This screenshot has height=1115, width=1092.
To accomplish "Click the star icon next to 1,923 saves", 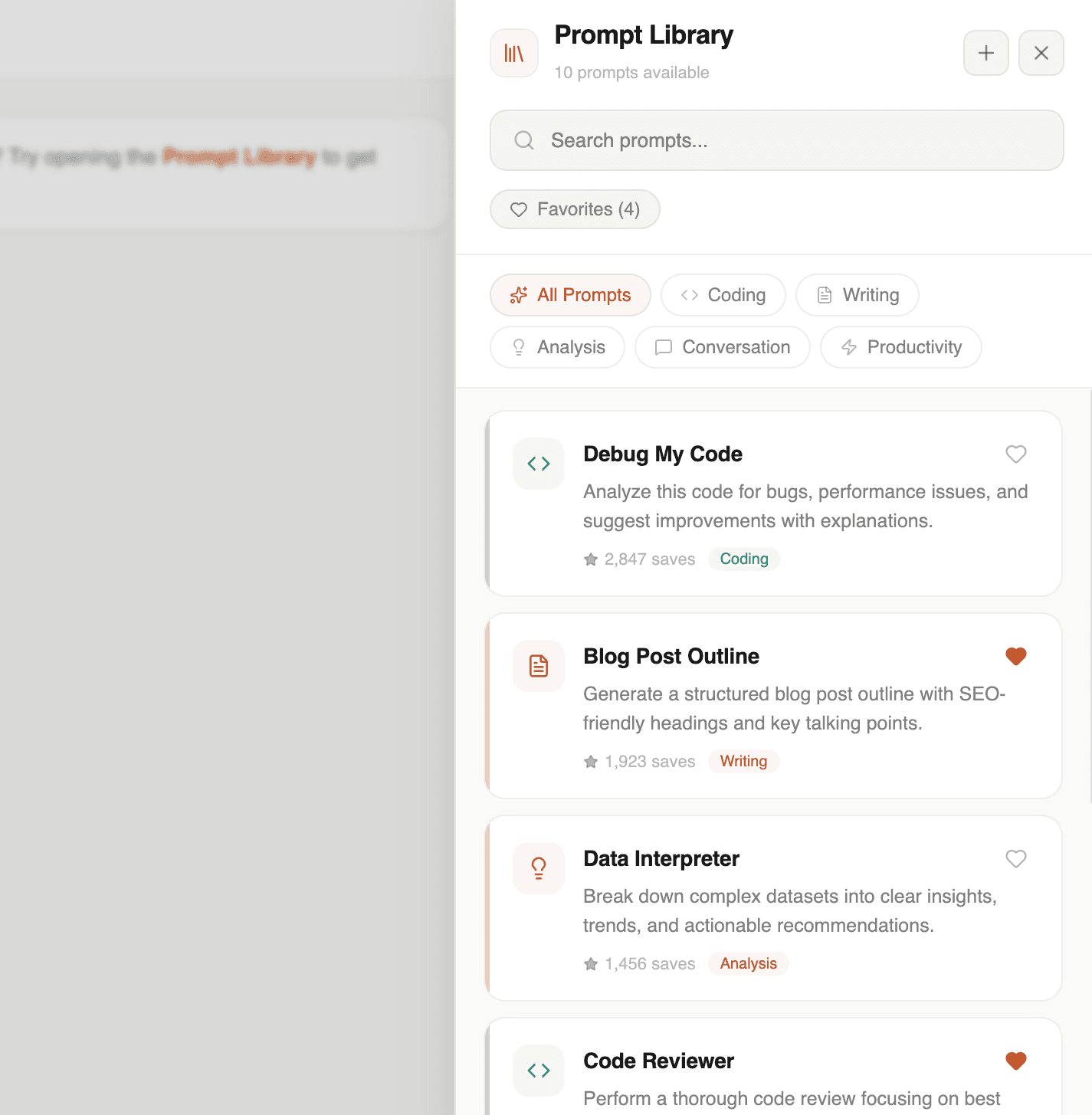I will coord(591,762).
